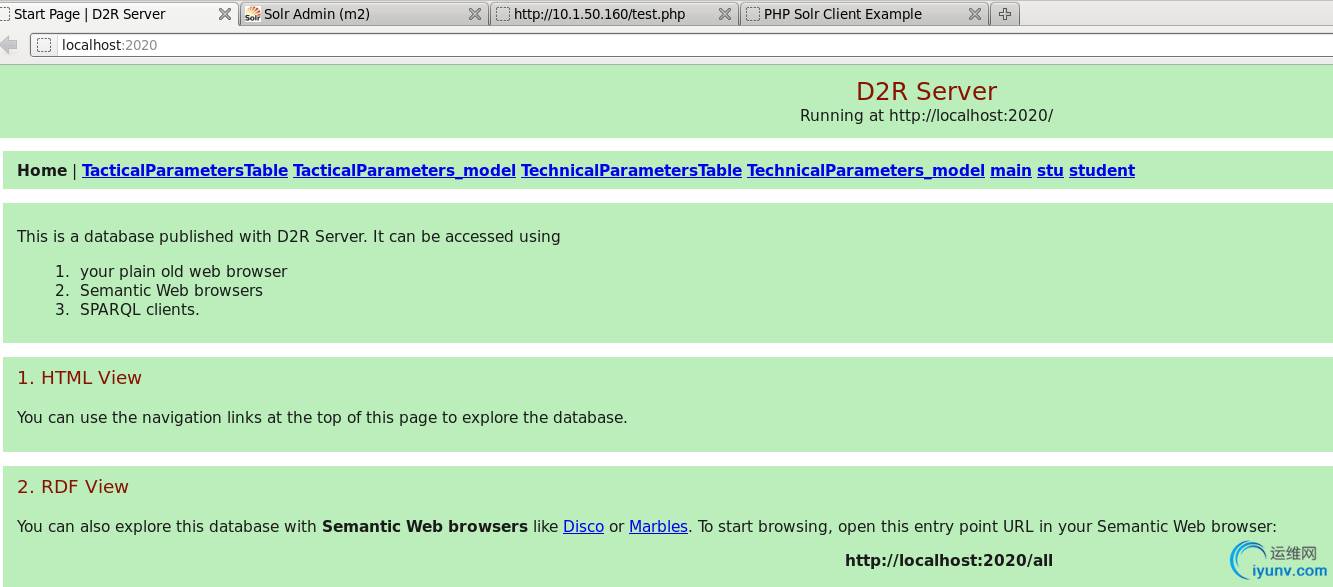The height and width of the screenshot is (587, 1333).
Task: Close the test.php tab
Action: click(x=725, y=15)
